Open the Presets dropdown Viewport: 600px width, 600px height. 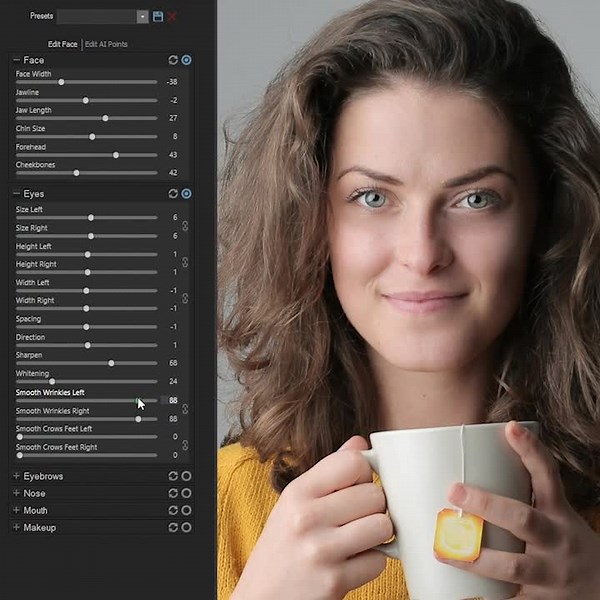142,16
